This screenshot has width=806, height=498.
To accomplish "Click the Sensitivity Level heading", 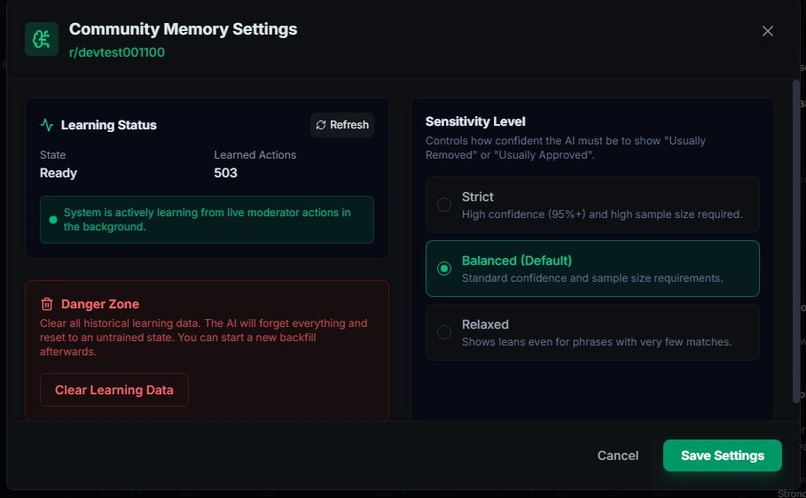I will (x=475, y=122).
